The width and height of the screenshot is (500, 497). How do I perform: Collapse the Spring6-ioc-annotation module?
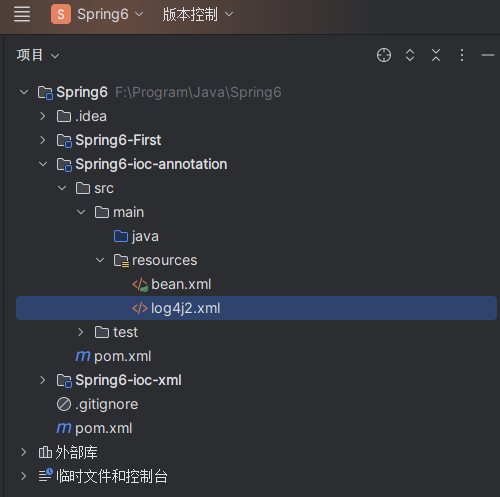[x=43, y=164]
